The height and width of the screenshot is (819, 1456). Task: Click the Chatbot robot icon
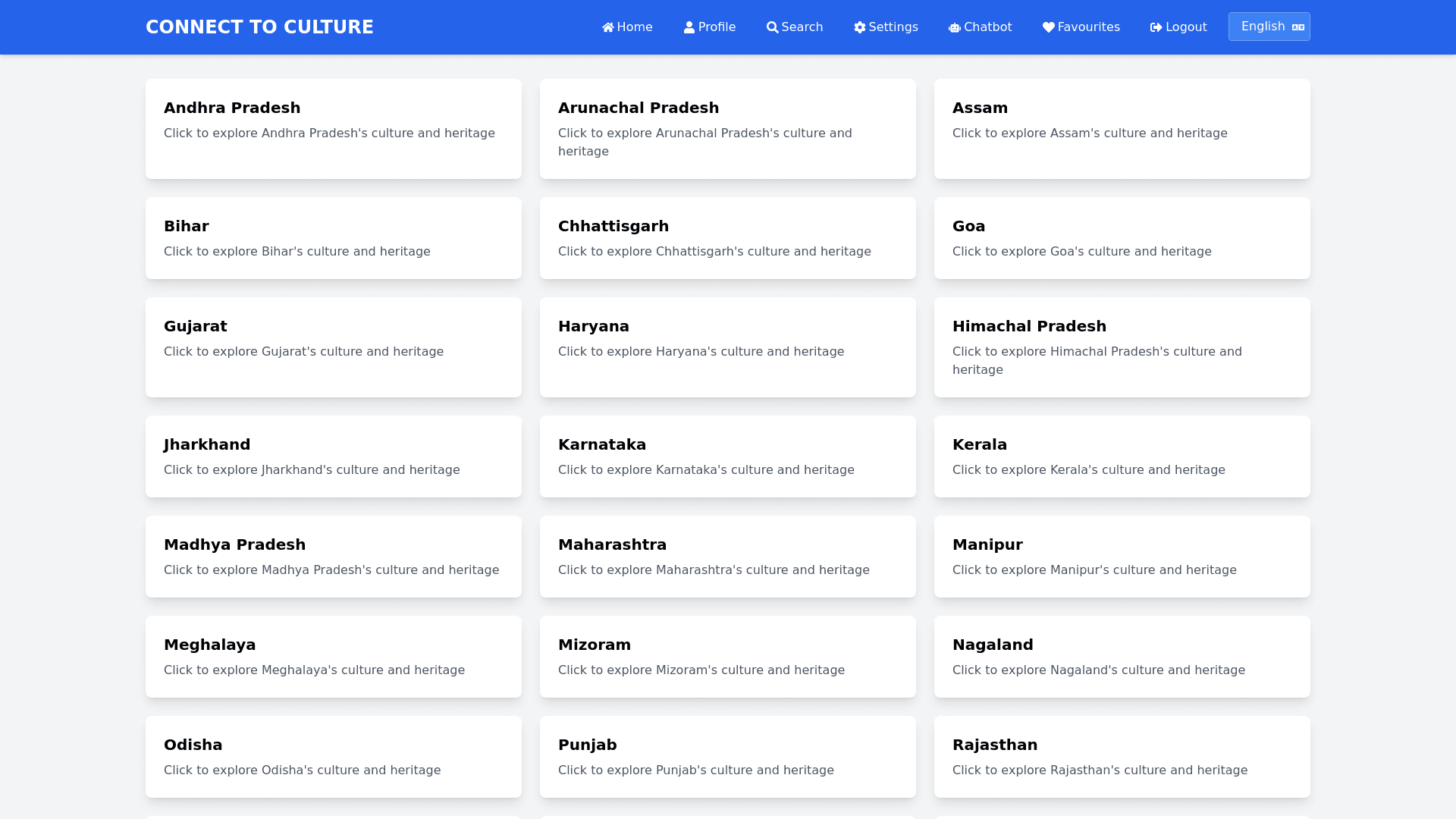coord(954,27)
